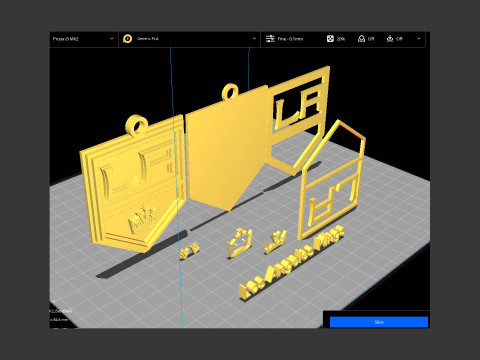Select the house-shaped LA outline model
Screen dimensions: 480x360
(x=332, y=182)
